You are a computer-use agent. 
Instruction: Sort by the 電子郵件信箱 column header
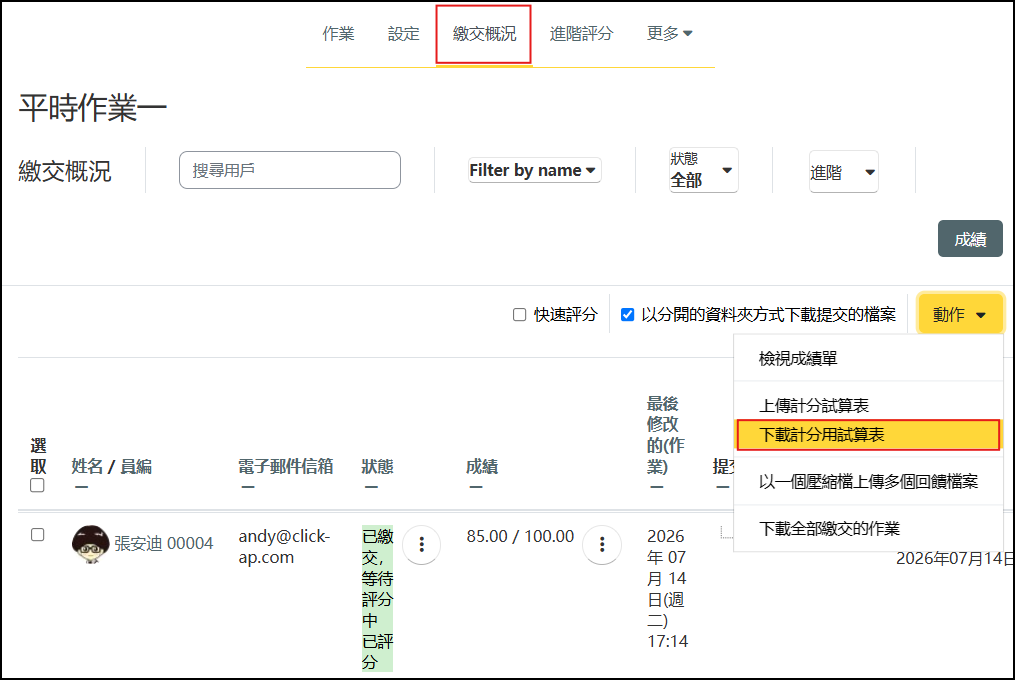point(285,466)
